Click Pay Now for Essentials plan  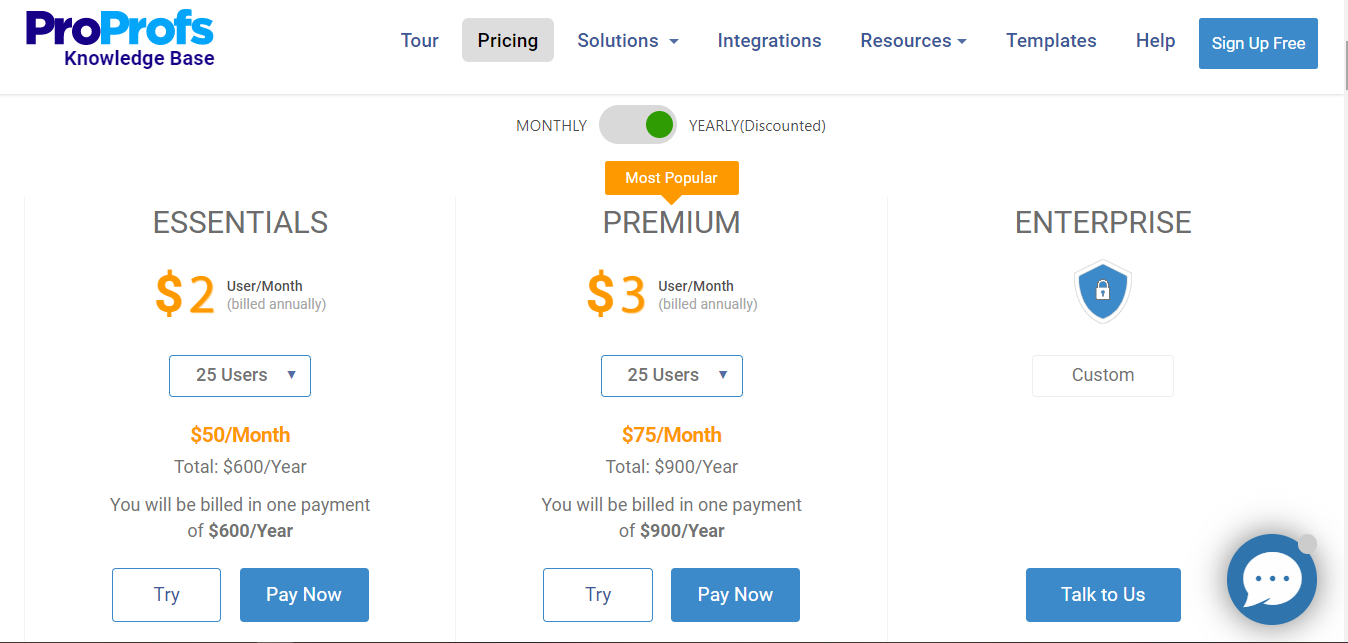[304, 594]
